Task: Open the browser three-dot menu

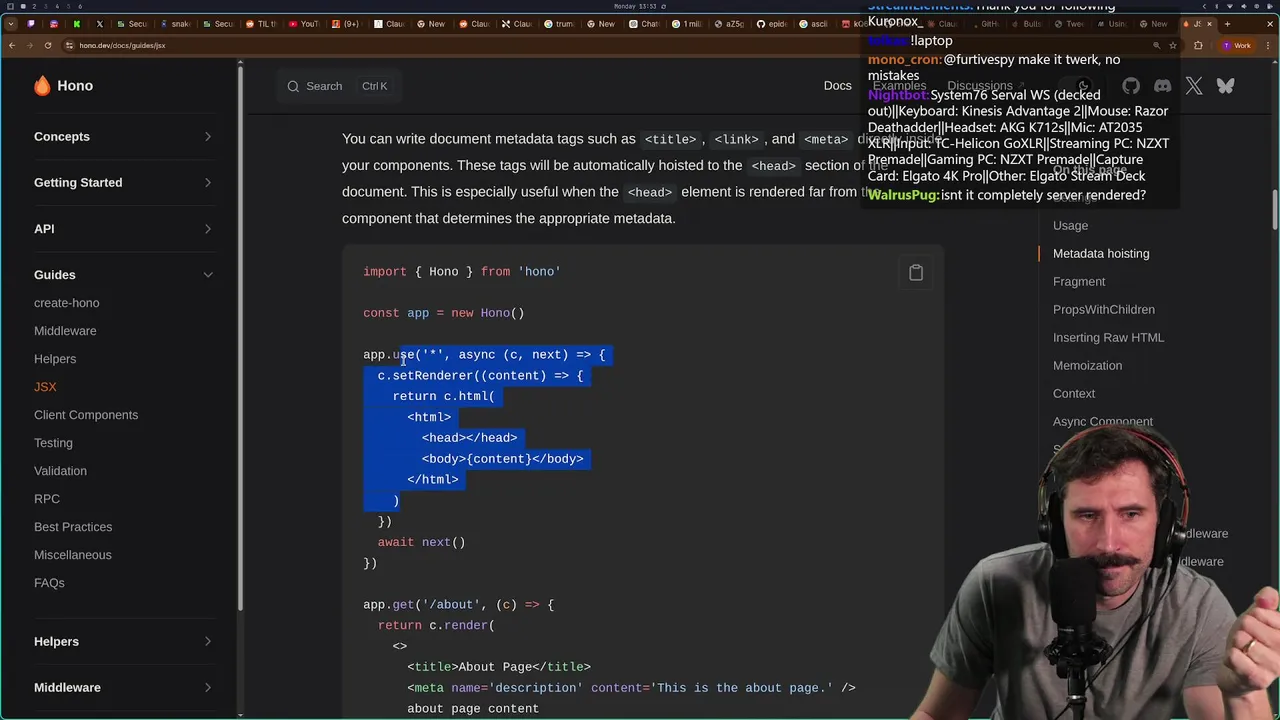Action: pos(1270,45)
